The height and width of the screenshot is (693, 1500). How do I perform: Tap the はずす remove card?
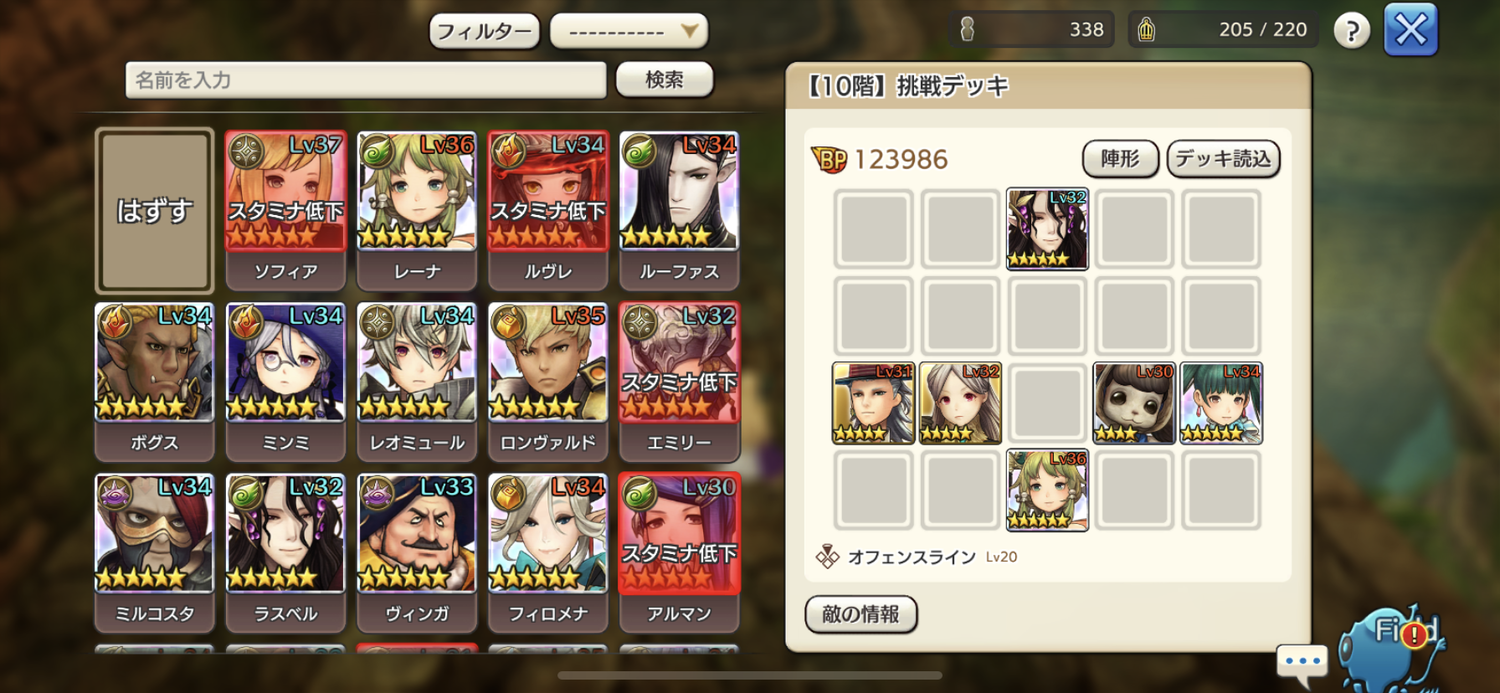point(155,211)
